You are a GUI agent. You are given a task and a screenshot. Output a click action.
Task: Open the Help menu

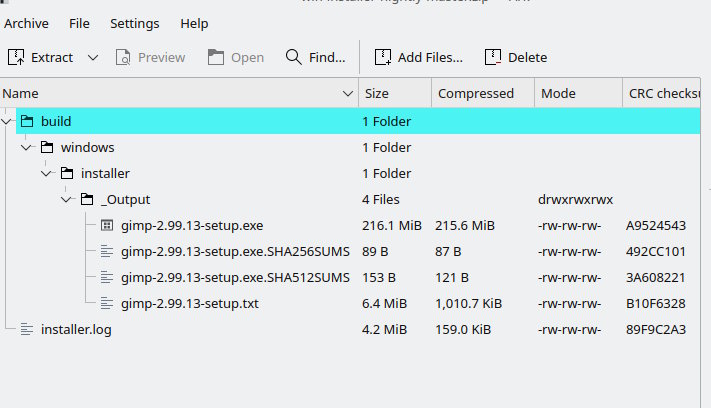pyautogui.click(x=194, y=24)
